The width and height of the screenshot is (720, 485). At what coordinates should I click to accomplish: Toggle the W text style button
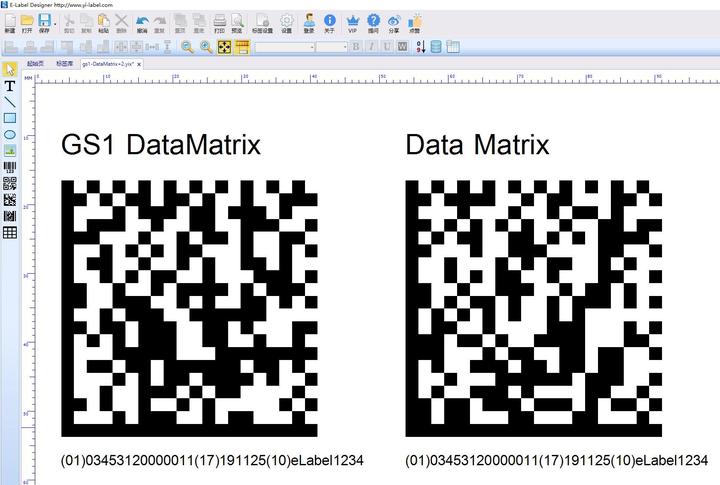tap(403, 47)
